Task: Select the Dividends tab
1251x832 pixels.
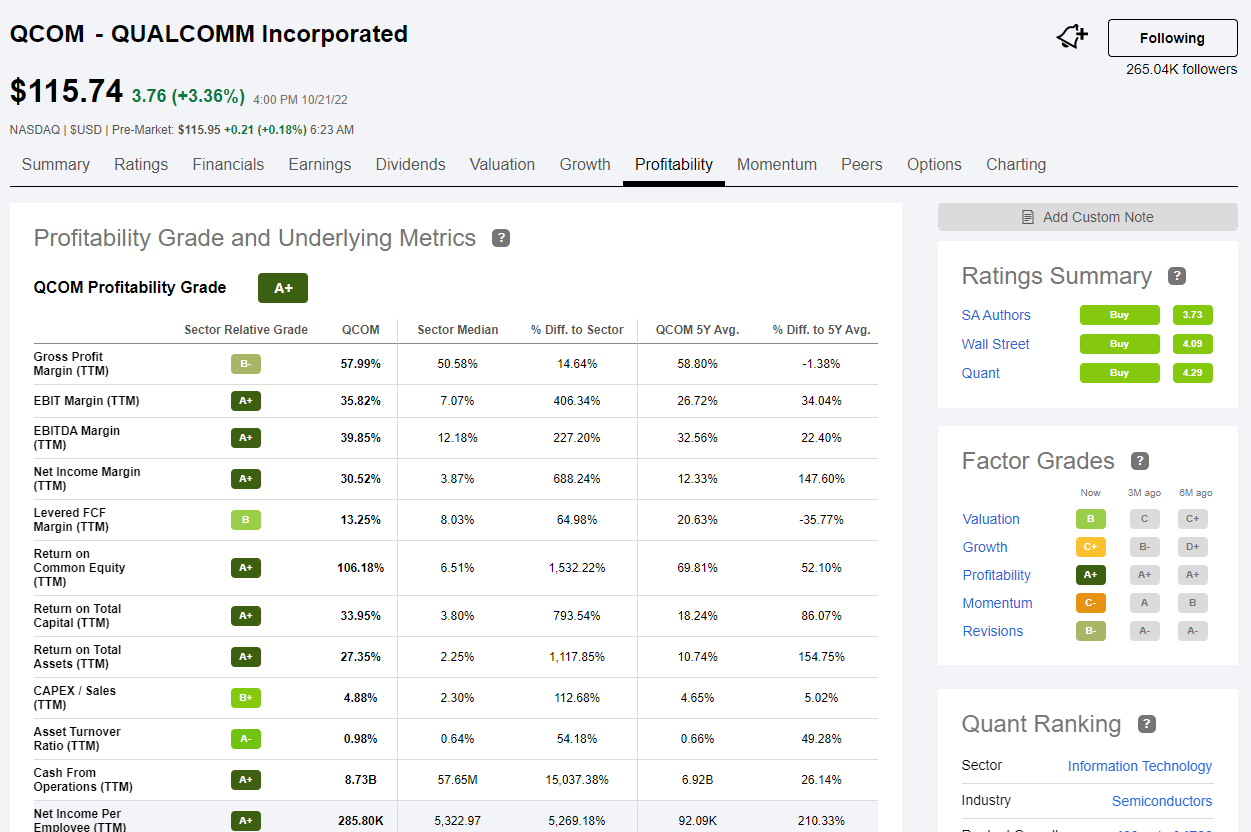Action: pyautogui.click(x=411, y=165)
